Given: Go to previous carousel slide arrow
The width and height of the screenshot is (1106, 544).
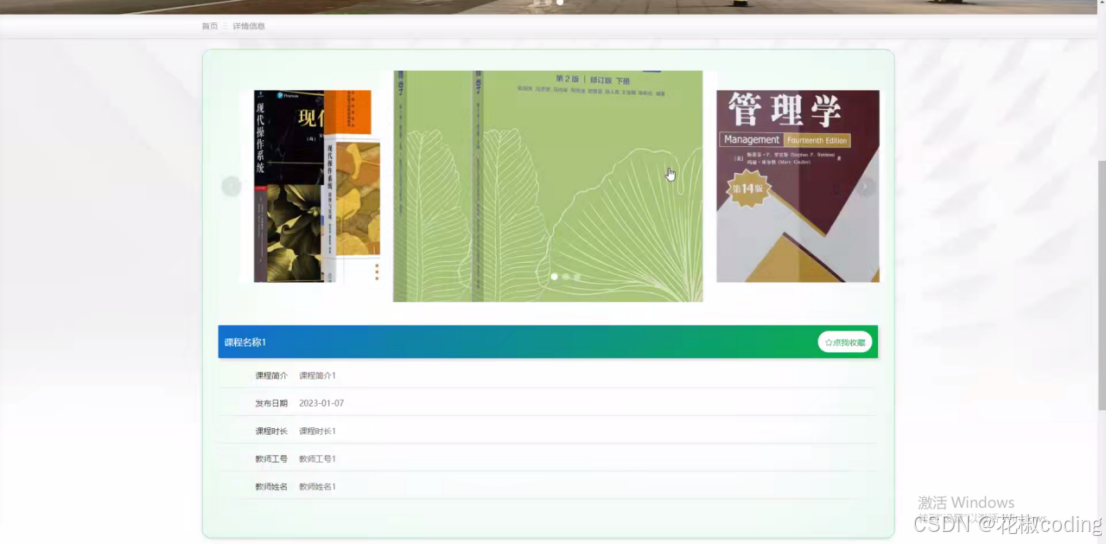Looking at the screenshot, I should 231,186.
